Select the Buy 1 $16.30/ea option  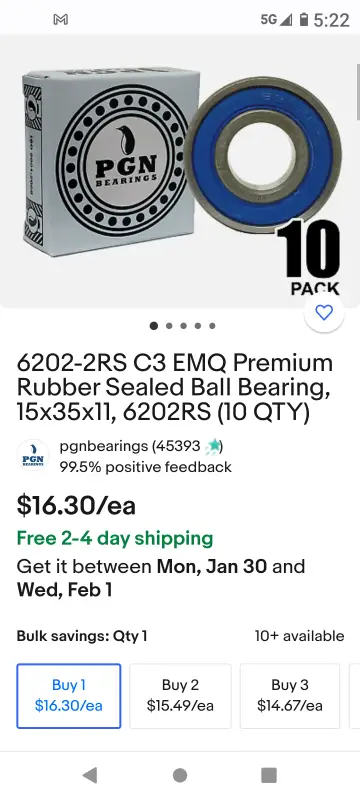(69, 696)
